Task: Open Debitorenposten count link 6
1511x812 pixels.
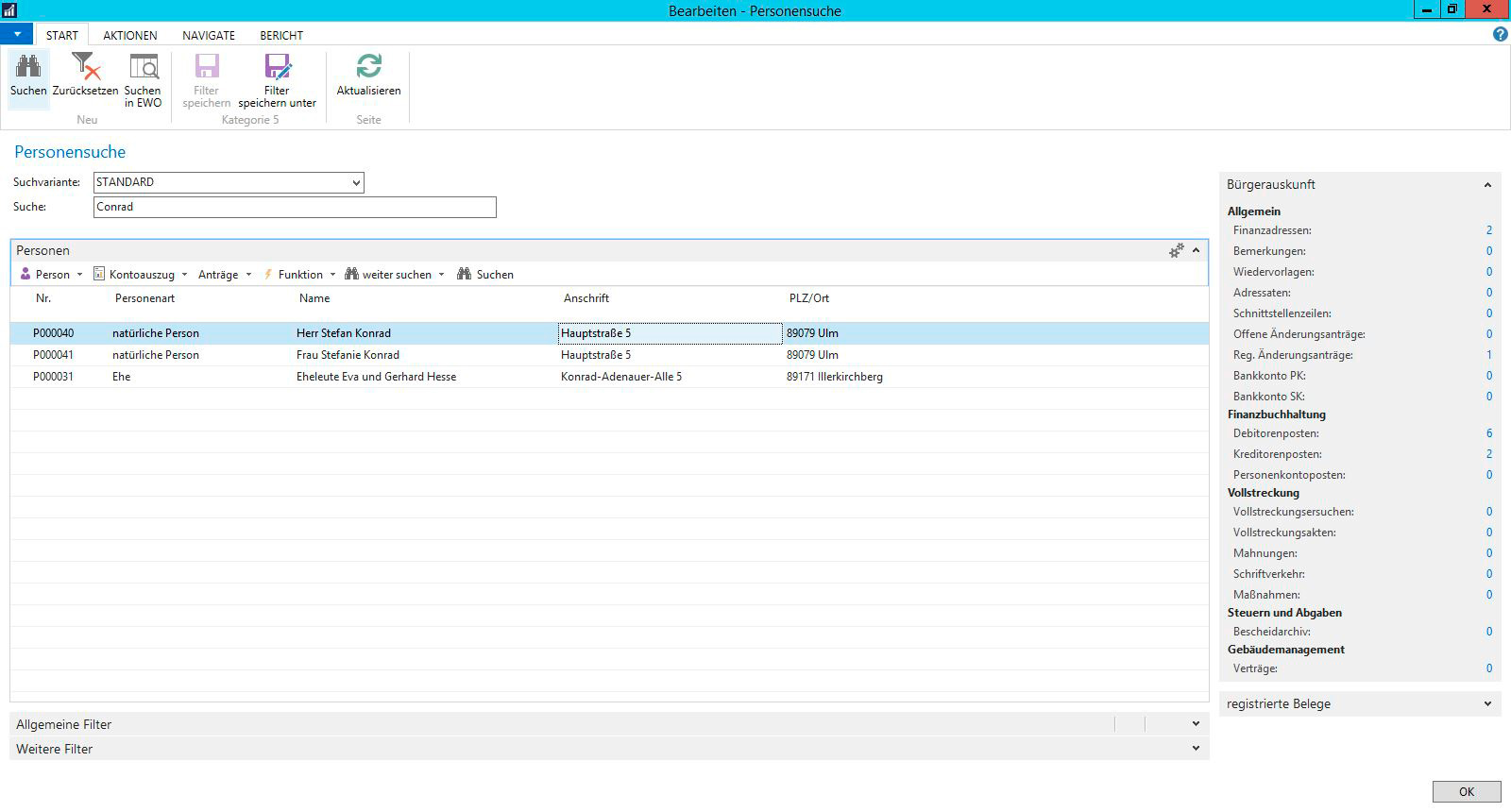Action: click(1489, 433)
